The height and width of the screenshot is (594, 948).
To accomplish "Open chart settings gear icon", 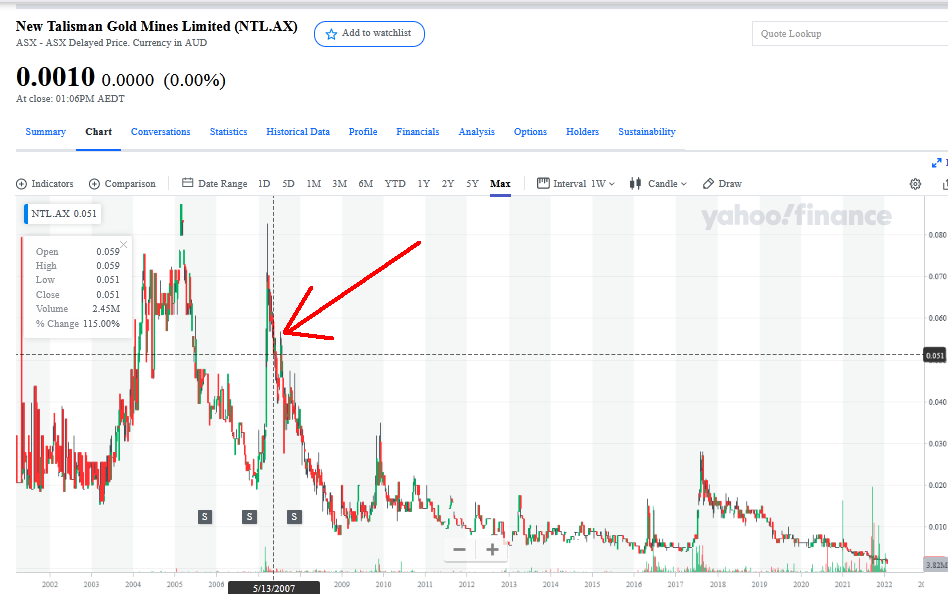I will tap(915, 184).
